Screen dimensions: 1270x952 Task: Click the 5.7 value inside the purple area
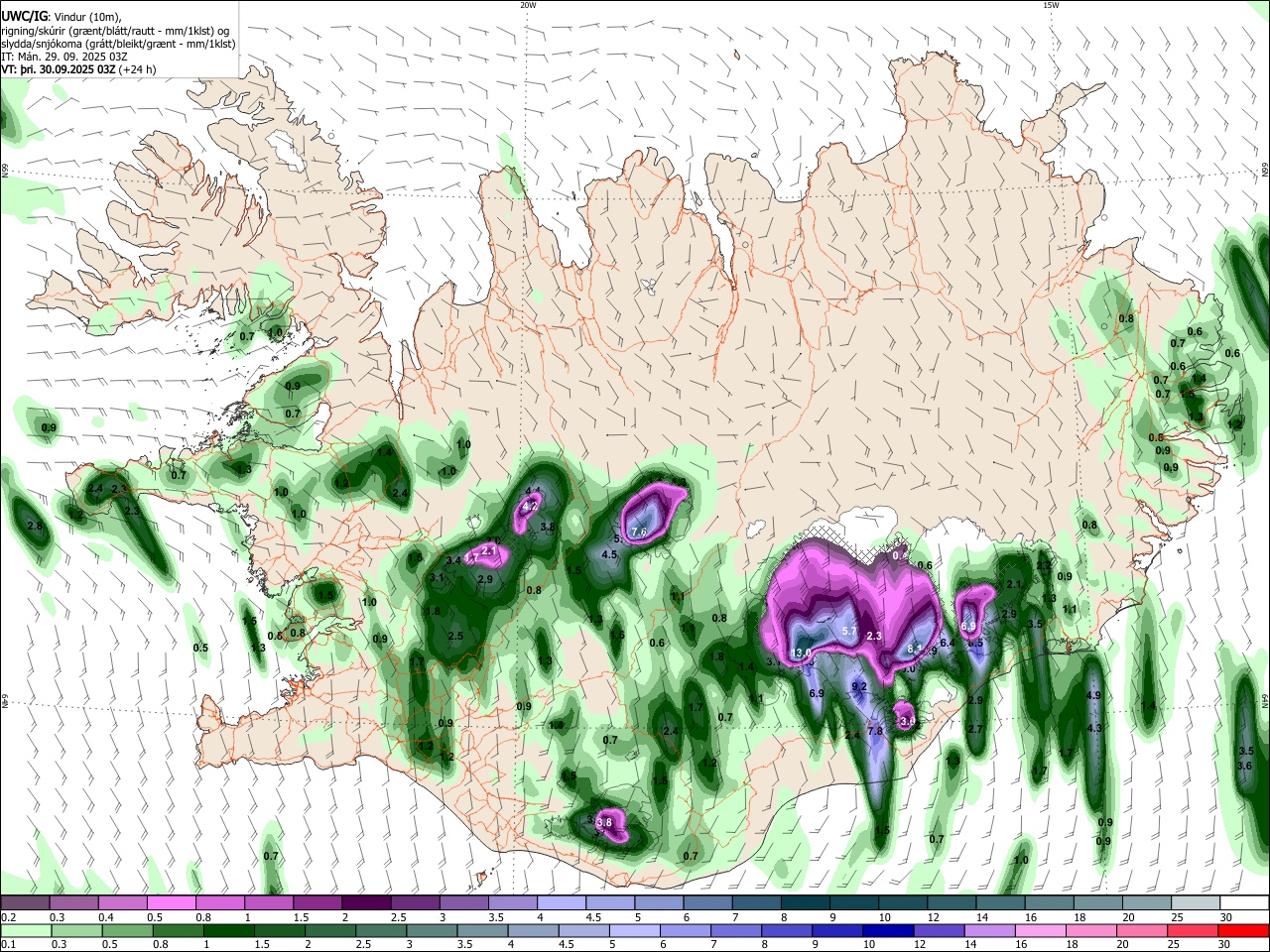[x=848, y=631]
